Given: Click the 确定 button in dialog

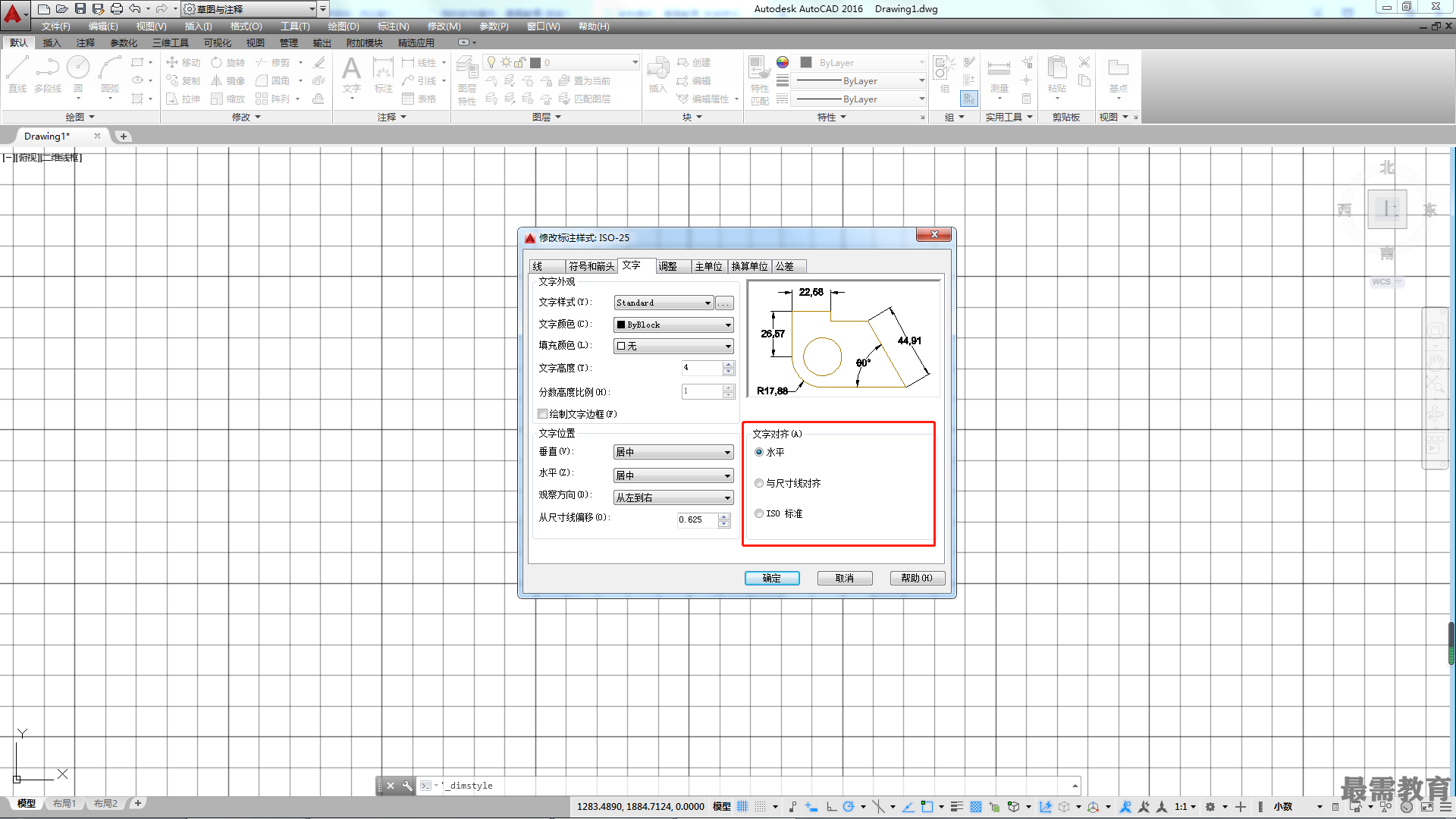Looking at the screenshot, I should 772,578.
